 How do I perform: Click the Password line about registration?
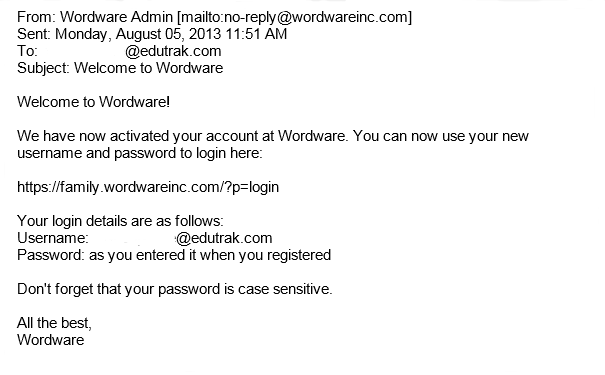tap(174, 255)
